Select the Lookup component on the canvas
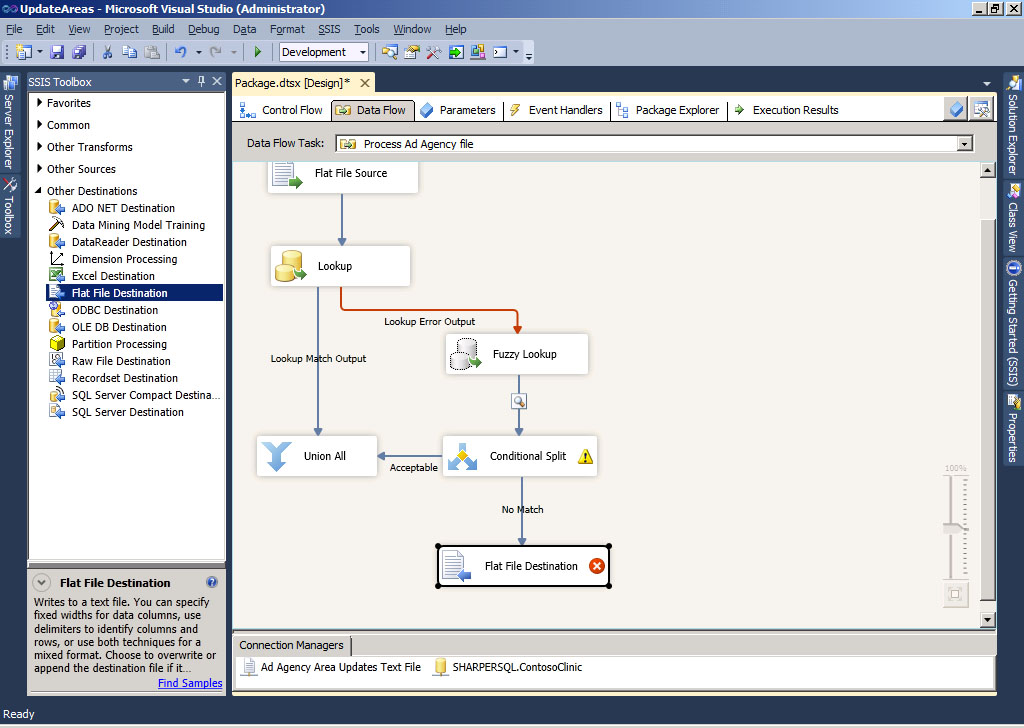Screen dimensions: 1024x728 point(340,266)
